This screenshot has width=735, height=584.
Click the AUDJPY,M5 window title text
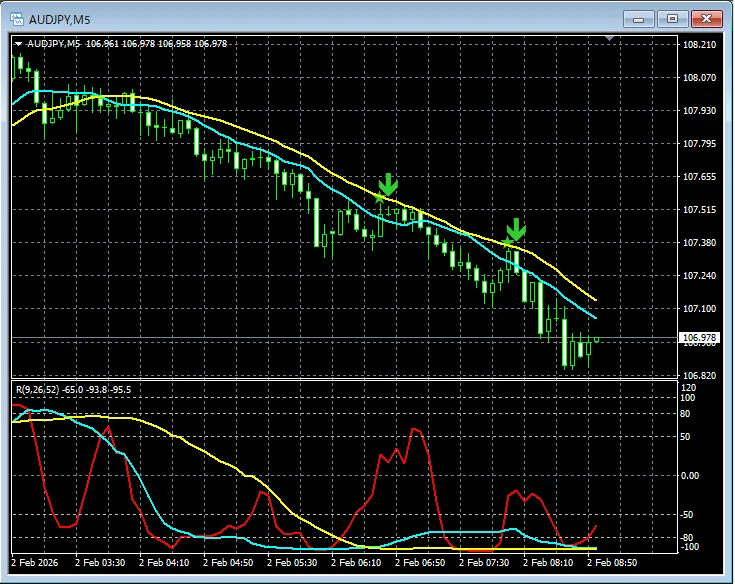point(60,20)
